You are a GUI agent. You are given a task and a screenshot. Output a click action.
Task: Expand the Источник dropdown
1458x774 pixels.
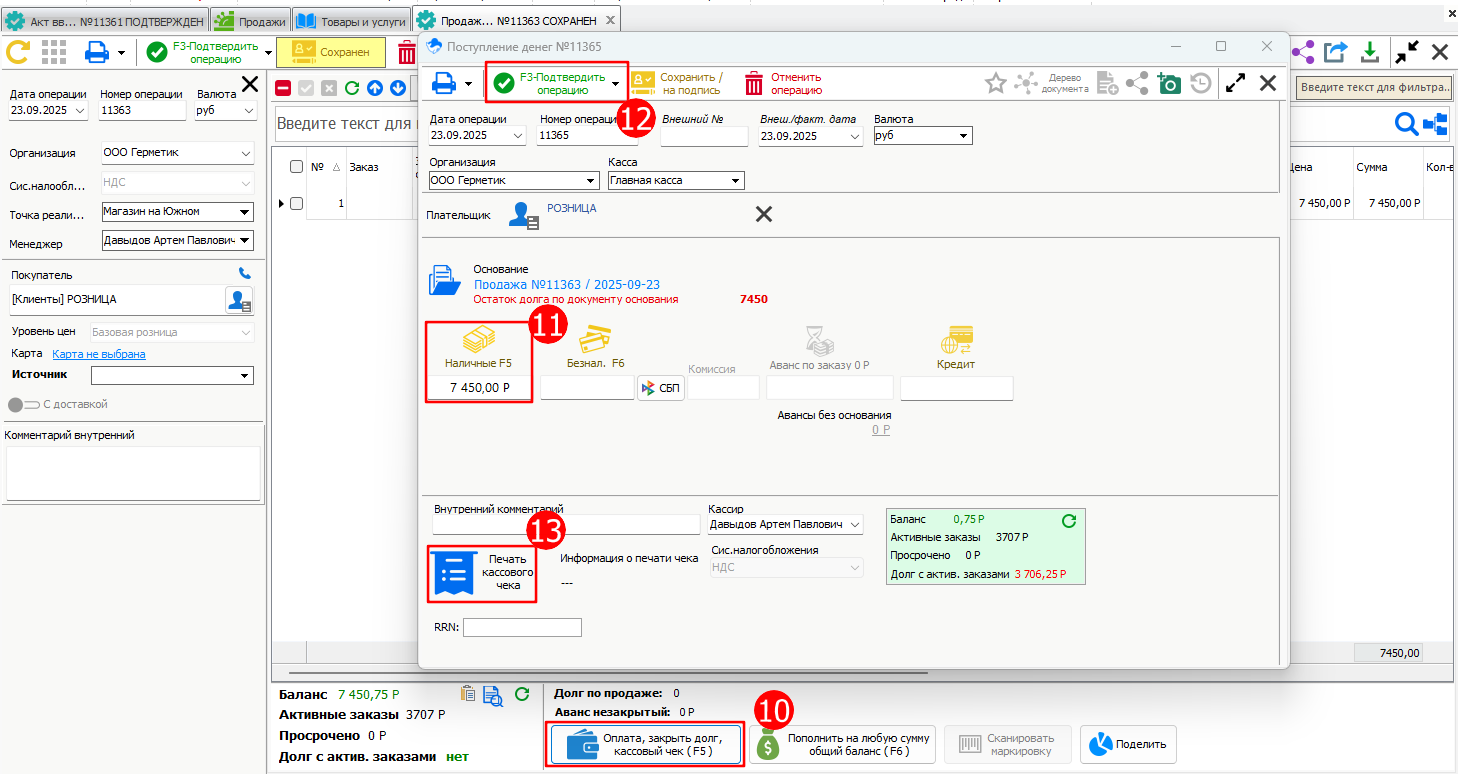coord(244,375)
